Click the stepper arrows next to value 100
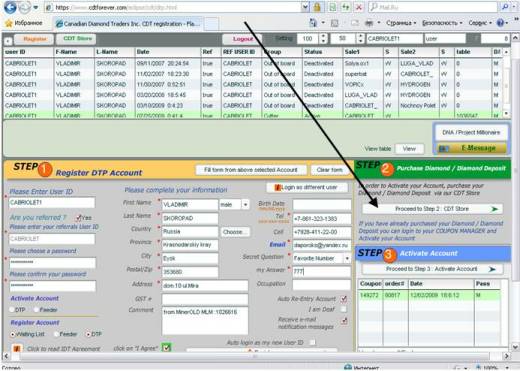Viewport: 520px width, 371px height. pos(323,39)
